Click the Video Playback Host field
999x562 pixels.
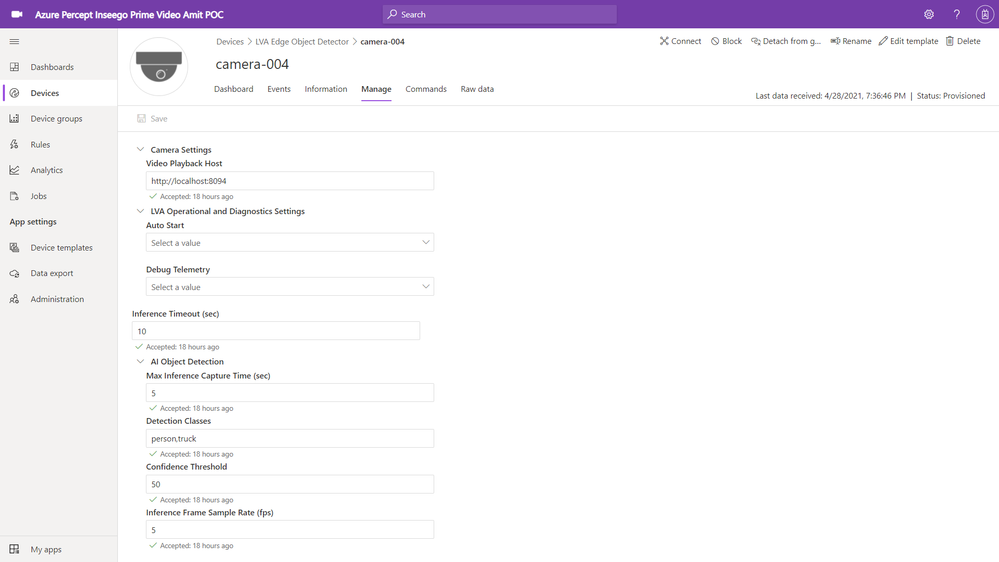(290, 181)
